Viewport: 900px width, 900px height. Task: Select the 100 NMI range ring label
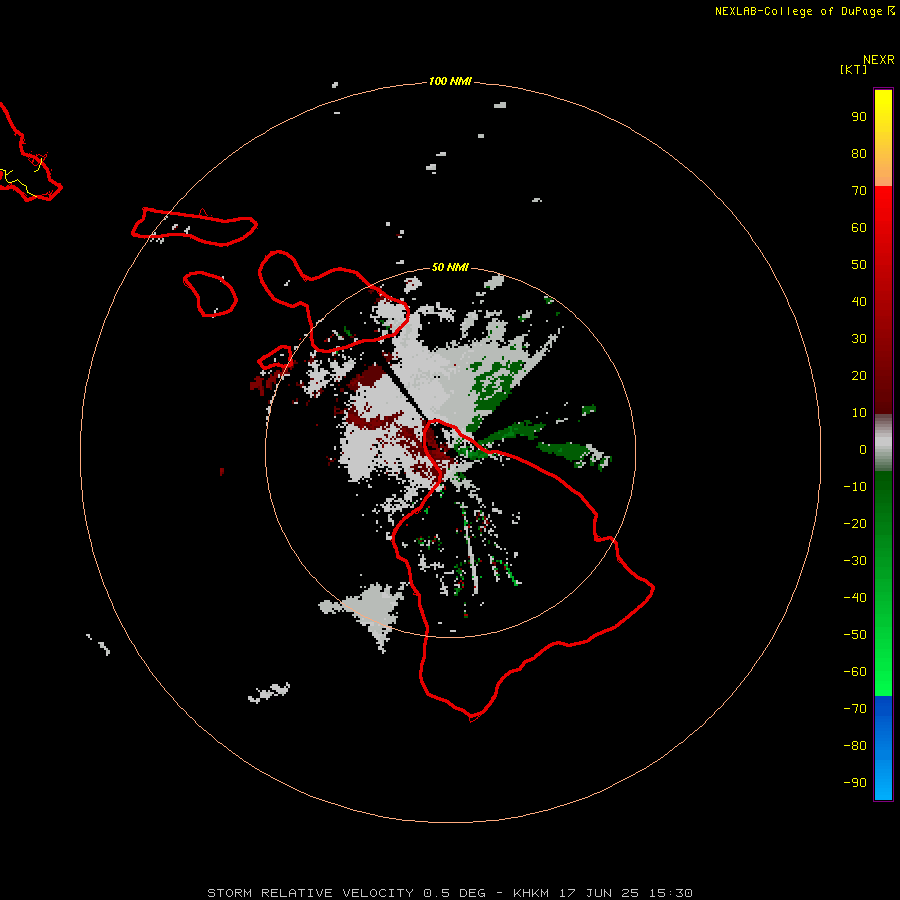[x=450, y=81]
